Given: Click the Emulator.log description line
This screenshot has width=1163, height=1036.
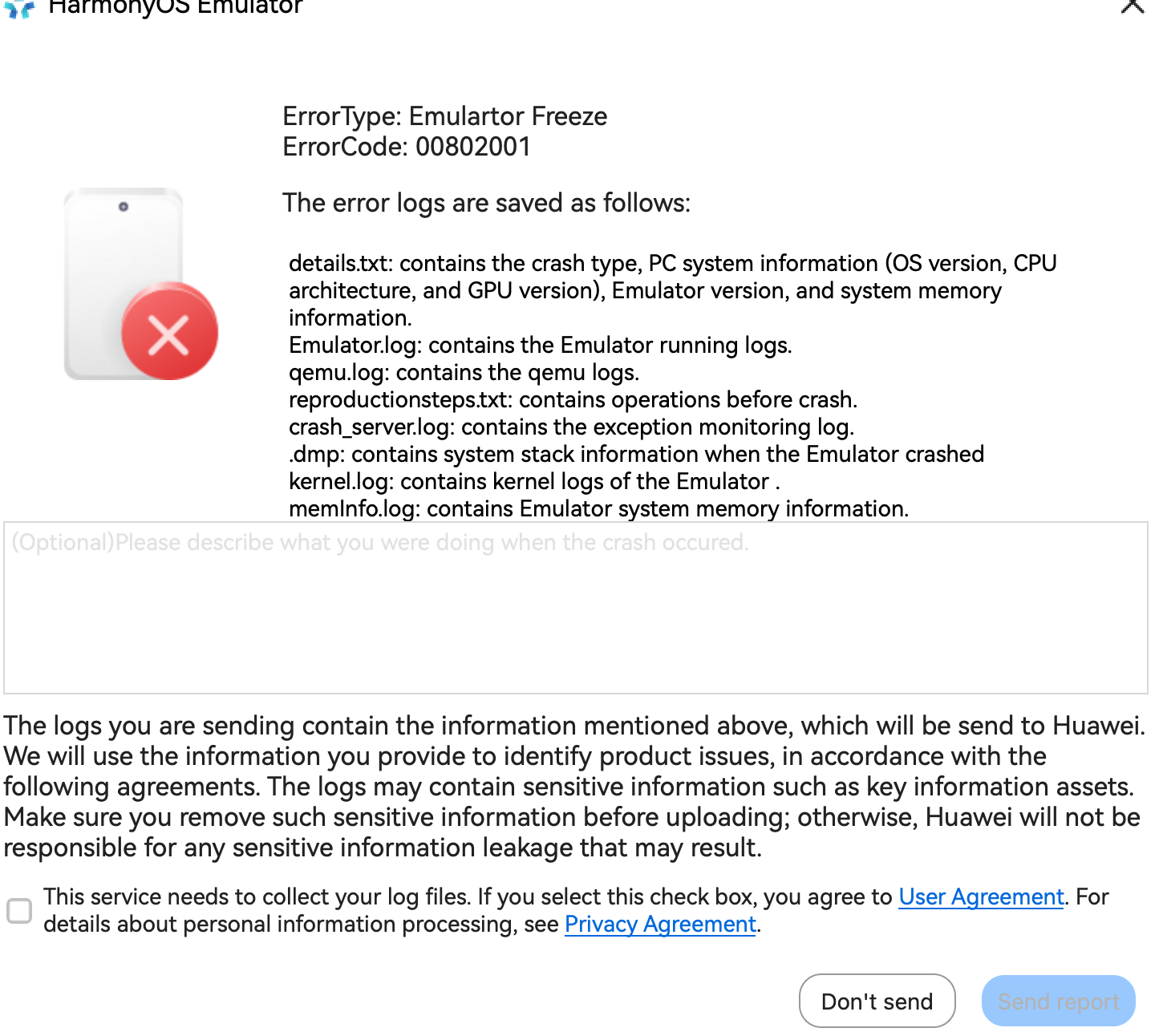Looking at the screenshot, I should tap(540, 345).
